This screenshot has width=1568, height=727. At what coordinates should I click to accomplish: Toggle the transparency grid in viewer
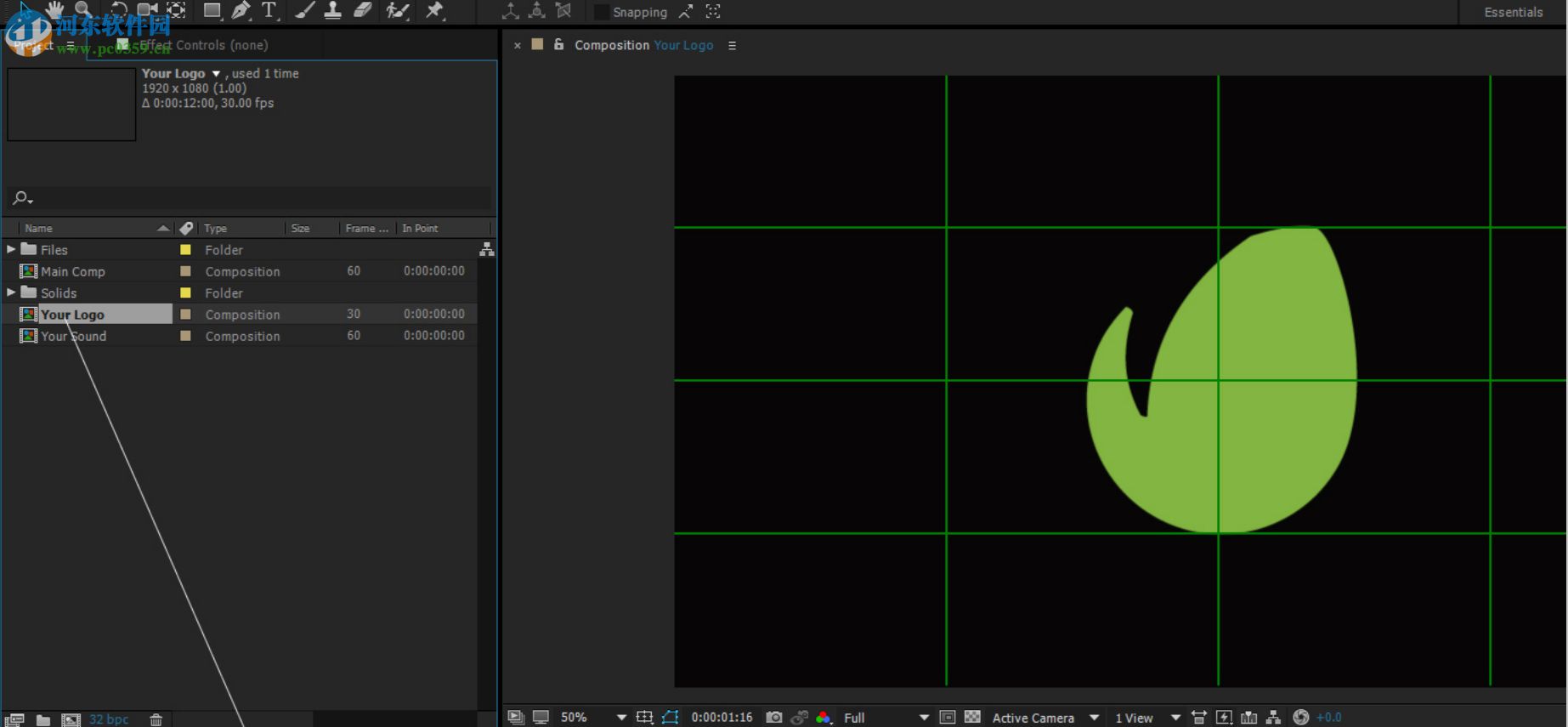[x=973, y=718]
